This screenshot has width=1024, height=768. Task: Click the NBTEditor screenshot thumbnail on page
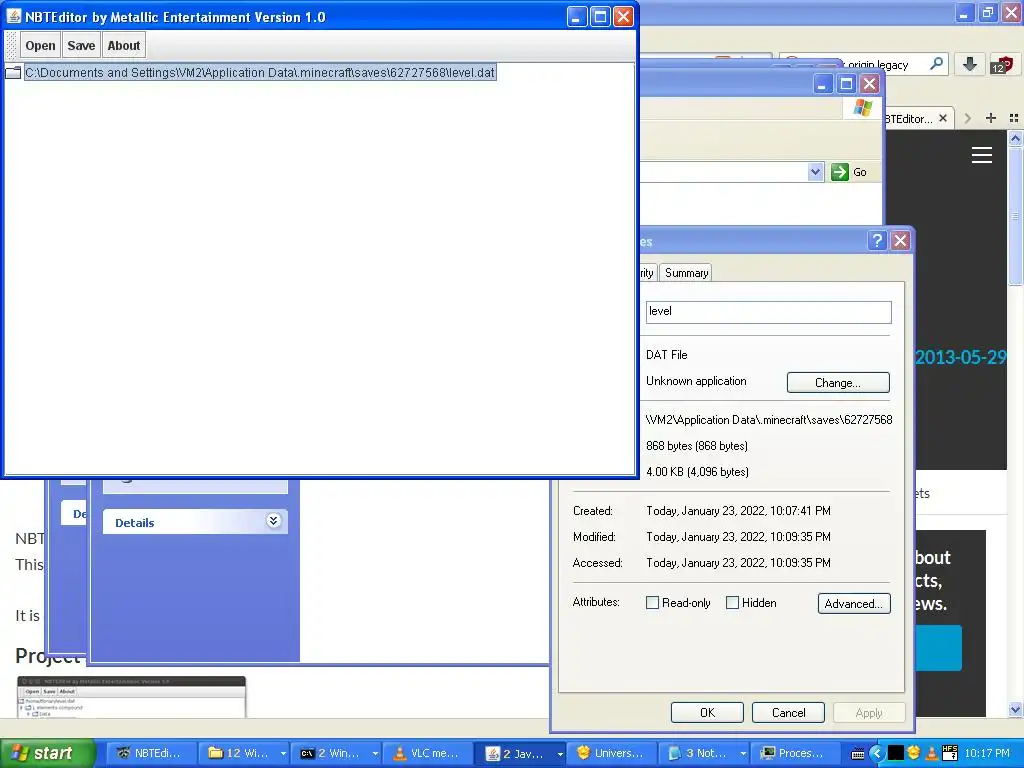[x=131, y=697]
